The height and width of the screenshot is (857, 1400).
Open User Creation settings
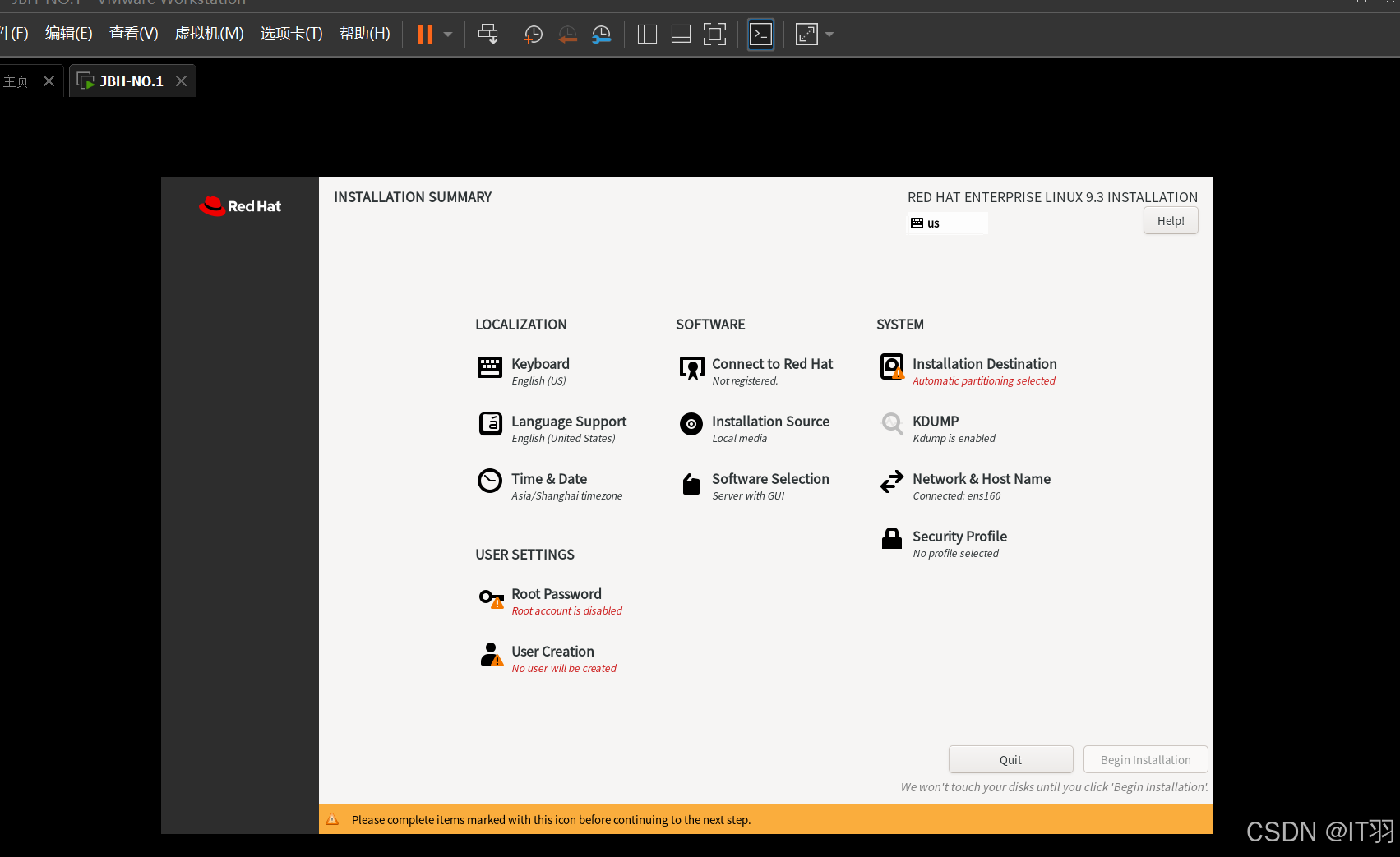552,652
